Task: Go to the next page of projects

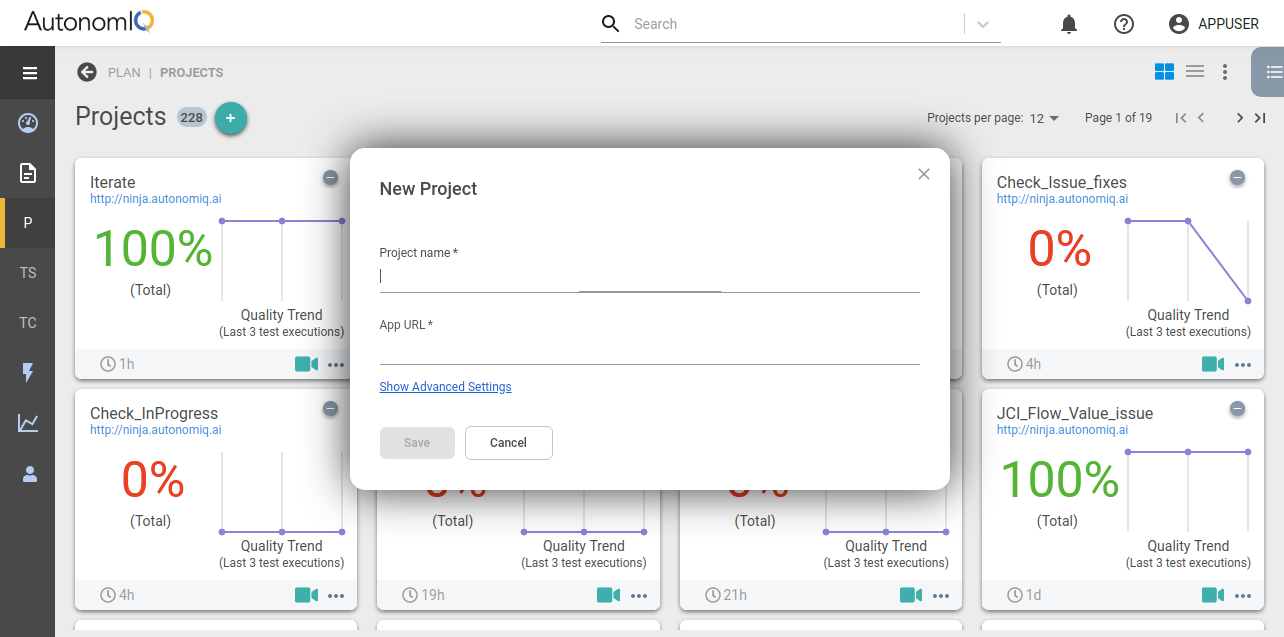Action: tap(1239, 118)
